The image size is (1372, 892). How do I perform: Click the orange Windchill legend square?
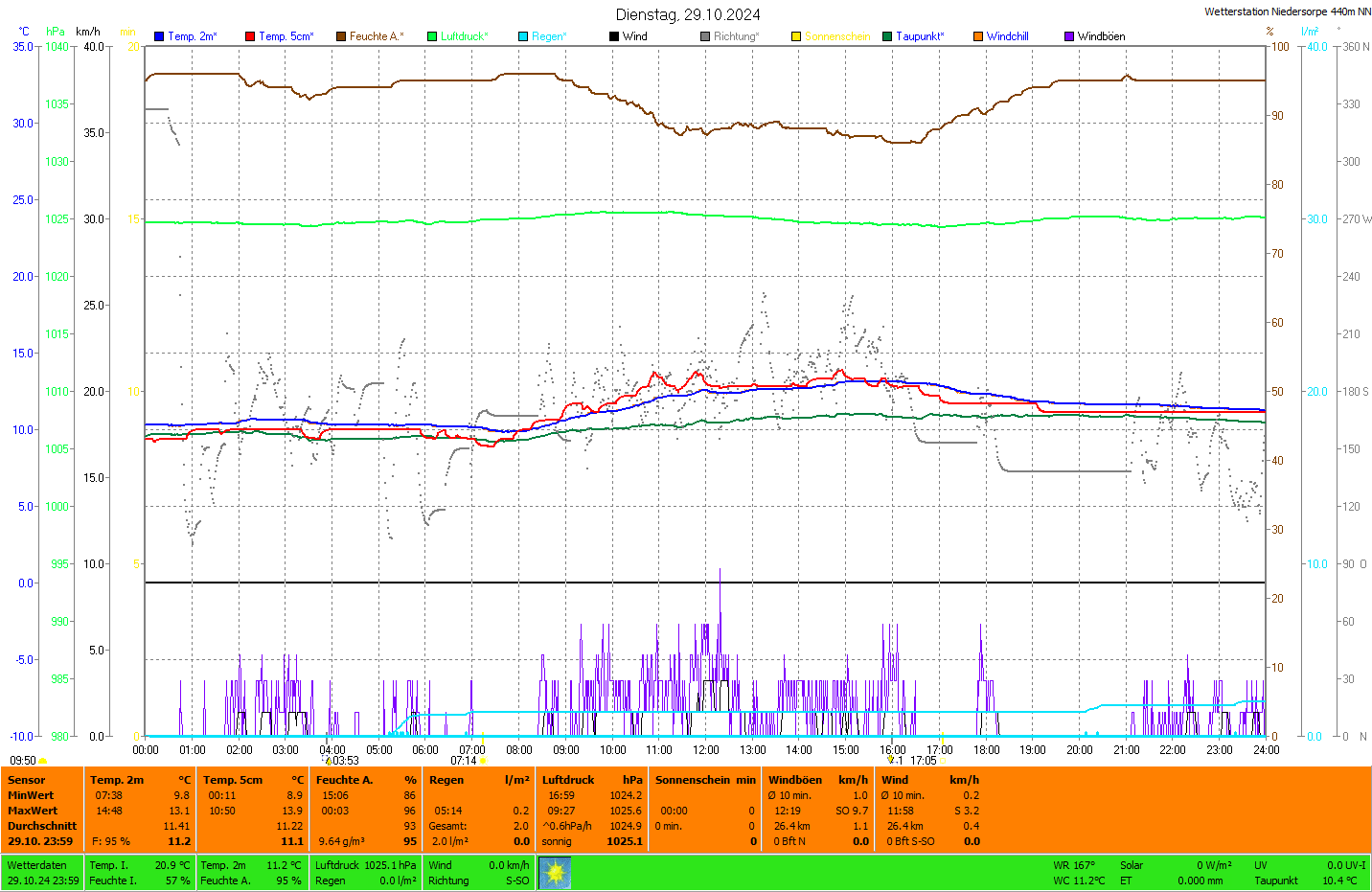[978, 36]
